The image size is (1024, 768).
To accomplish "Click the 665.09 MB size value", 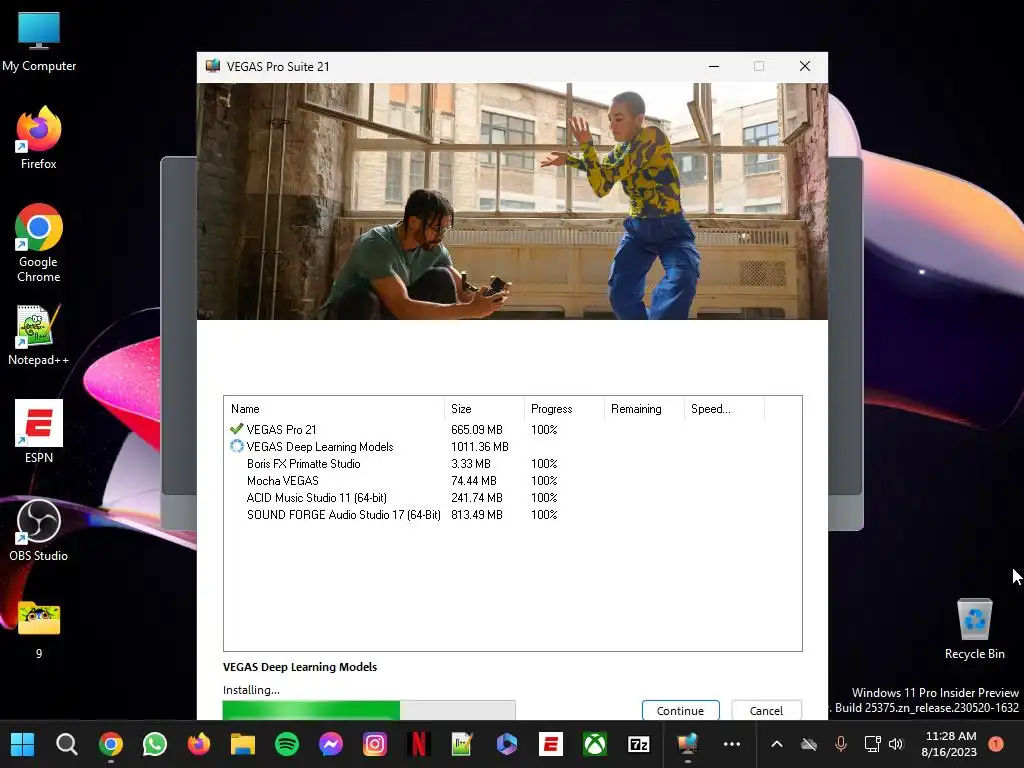I will [x=477, y=430].
